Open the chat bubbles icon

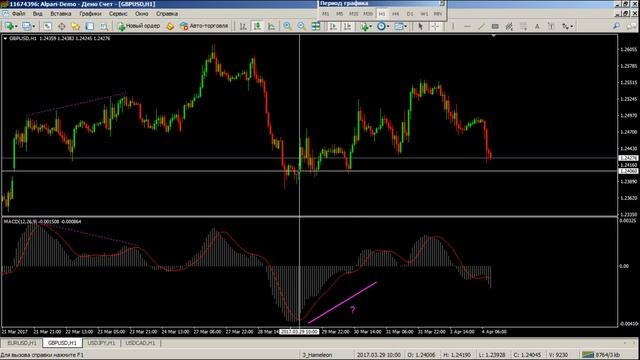(x=631, y=26)
